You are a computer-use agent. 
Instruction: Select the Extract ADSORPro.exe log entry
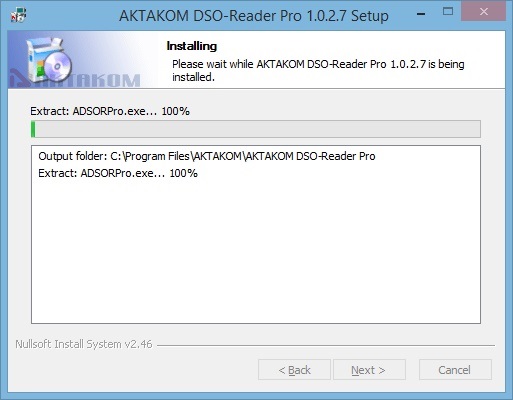point(118,173)
